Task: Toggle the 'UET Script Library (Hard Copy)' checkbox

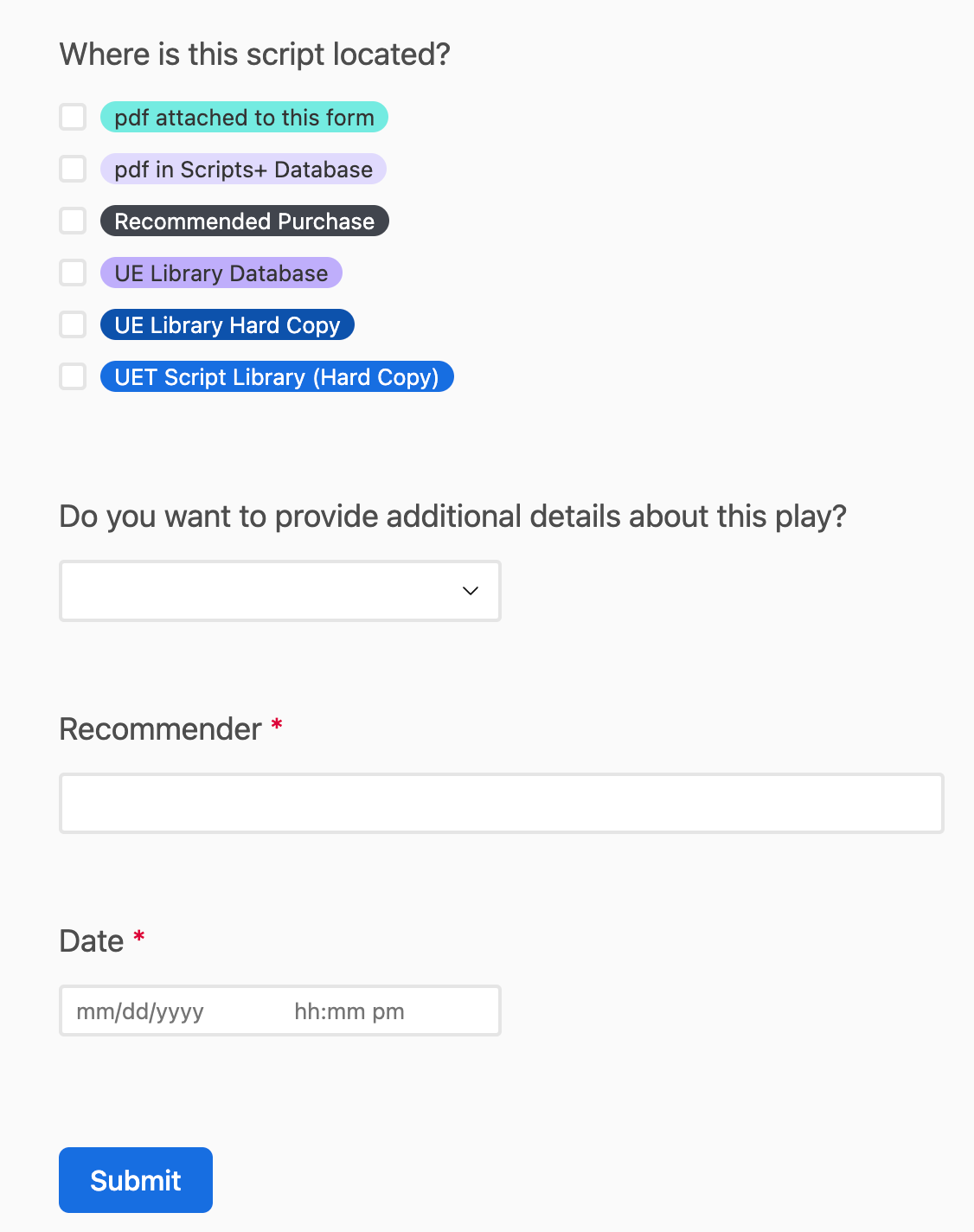Action: pos(73,376)
